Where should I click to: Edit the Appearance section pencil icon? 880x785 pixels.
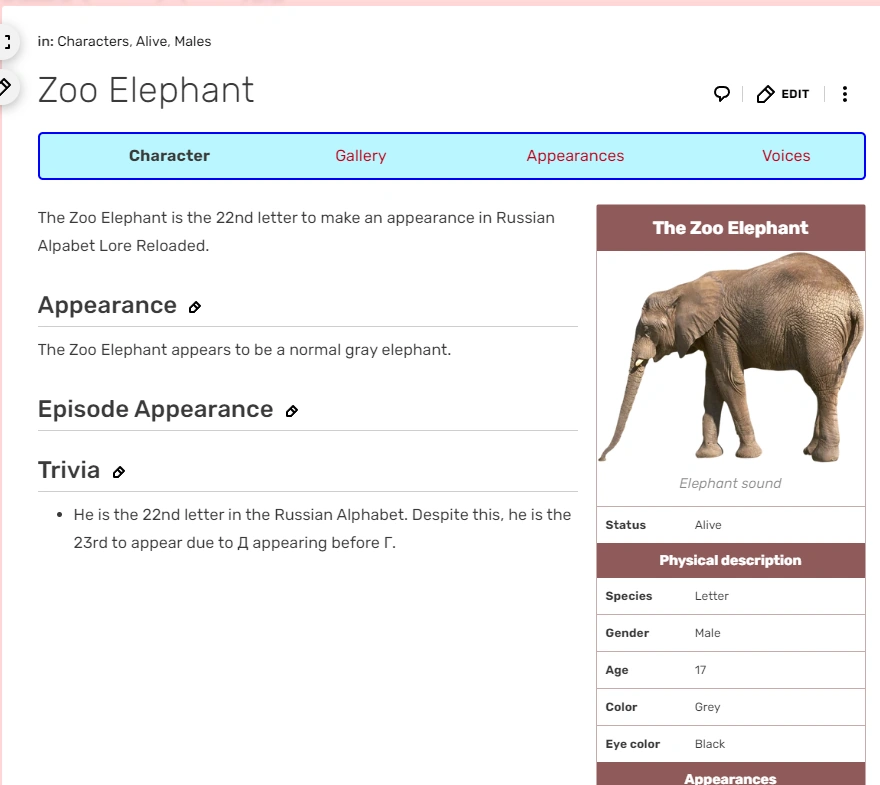click(195, 307)
